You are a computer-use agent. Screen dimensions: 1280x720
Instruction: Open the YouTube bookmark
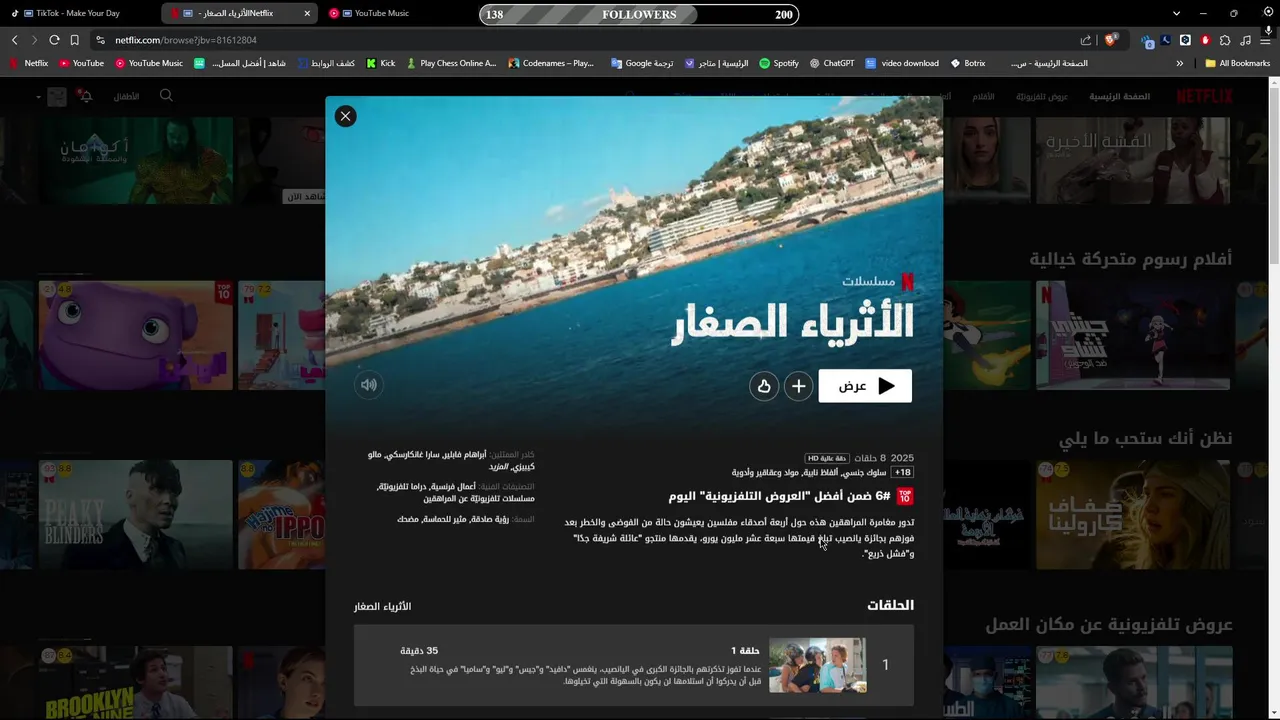point(81,63)
